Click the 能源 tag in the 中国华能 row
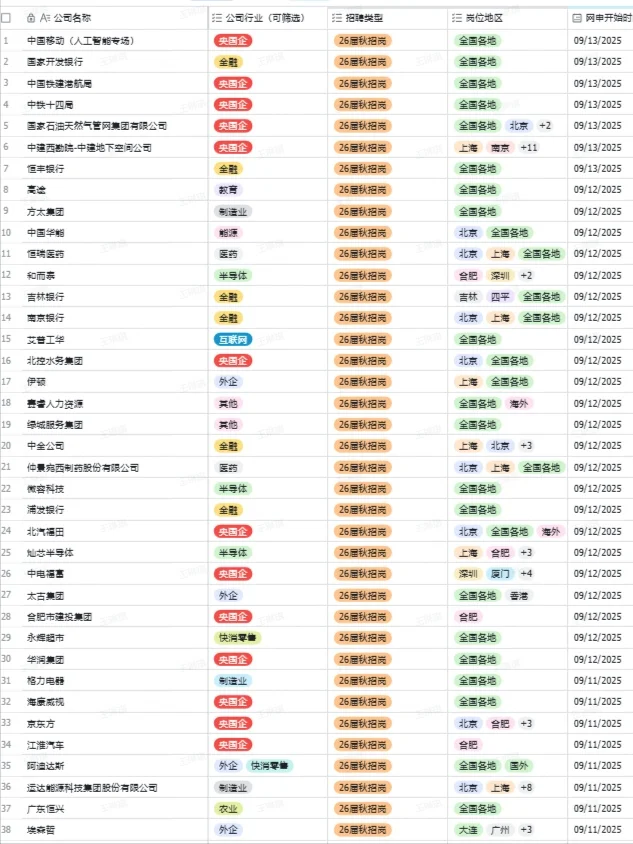This screenshot has width=633, height=844. coord(228,233)
